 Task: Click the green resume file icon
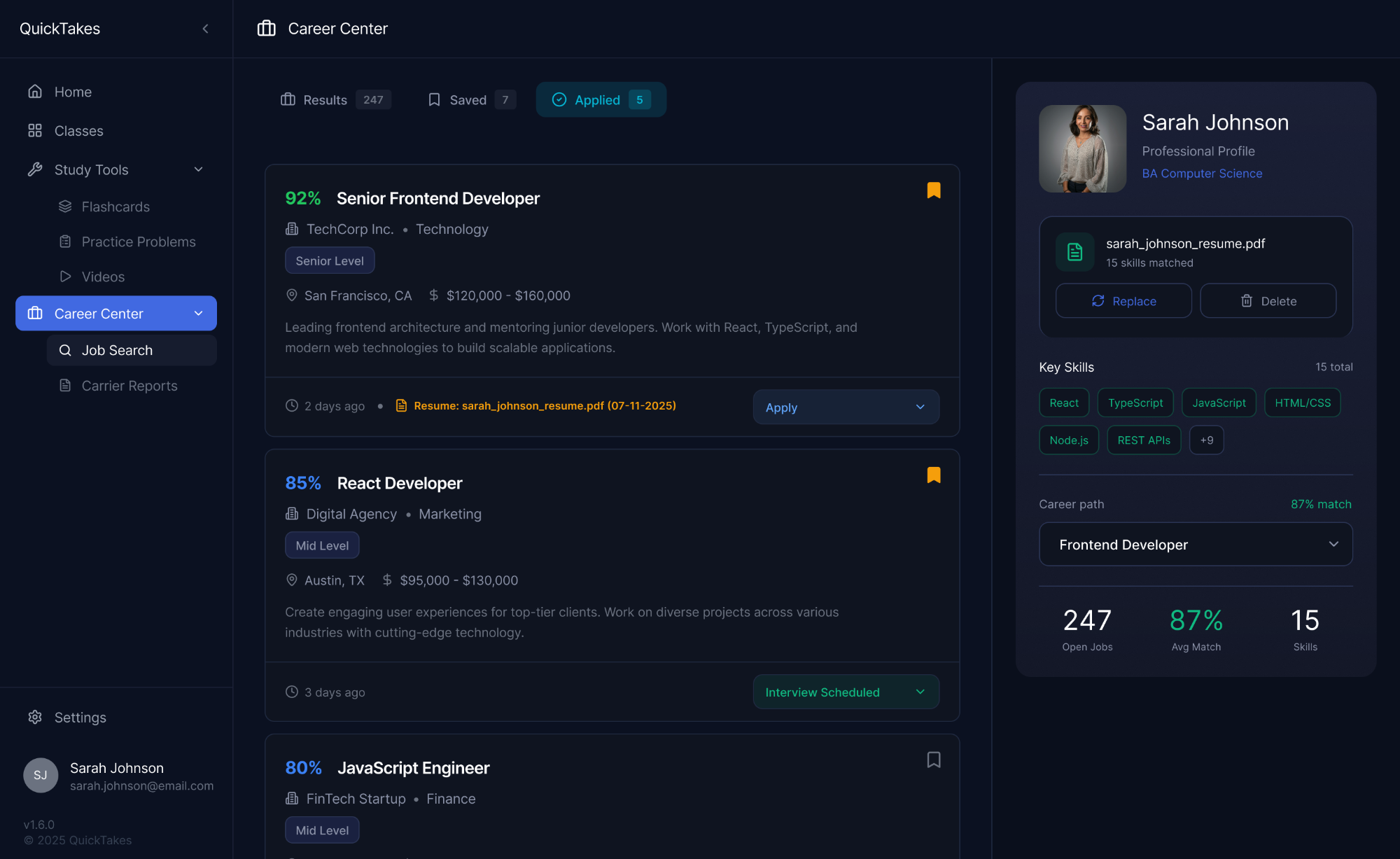pos(1074,252)
